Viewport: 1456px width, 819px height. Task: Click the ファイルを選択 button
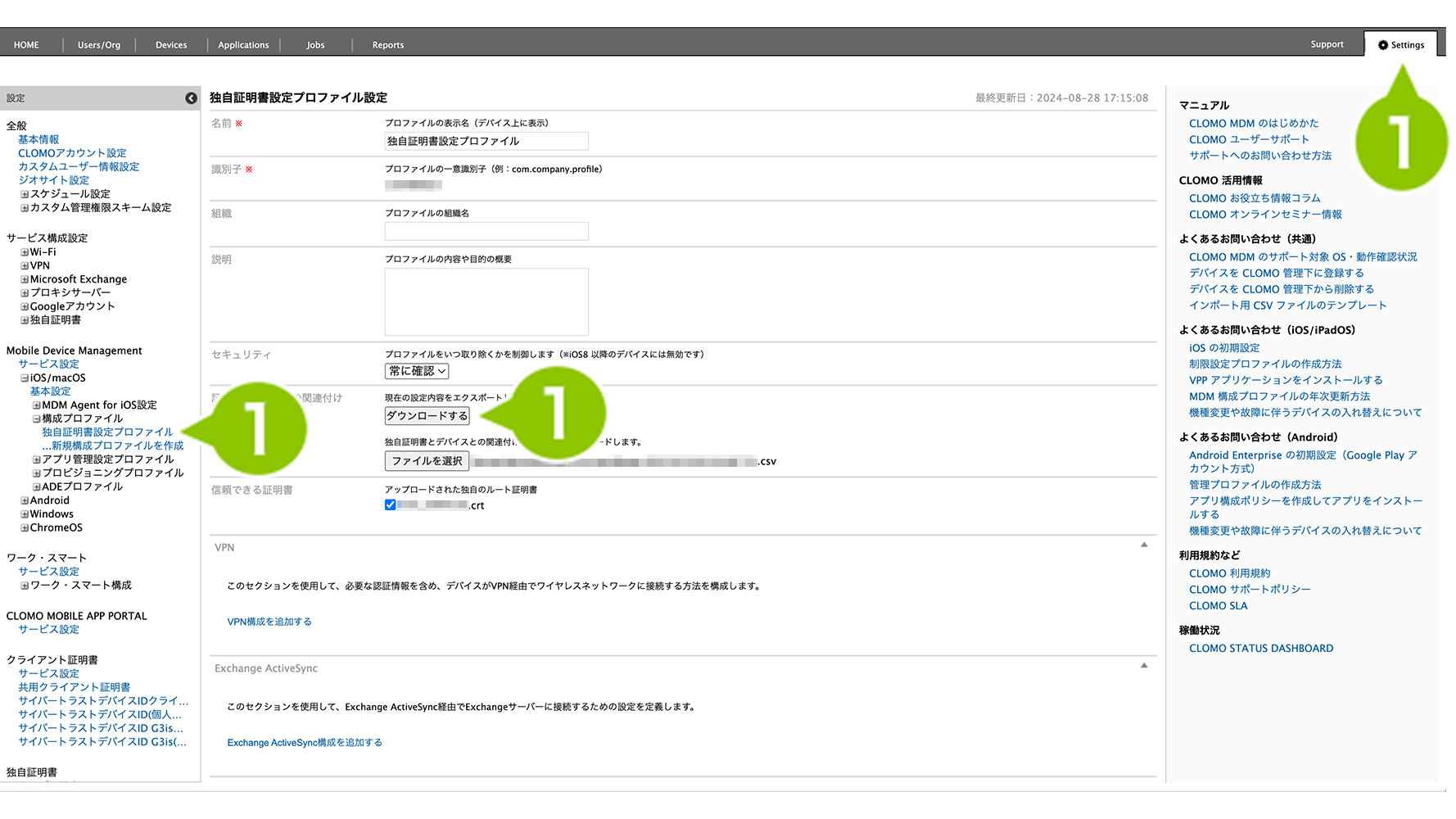[x=427, y=461]
